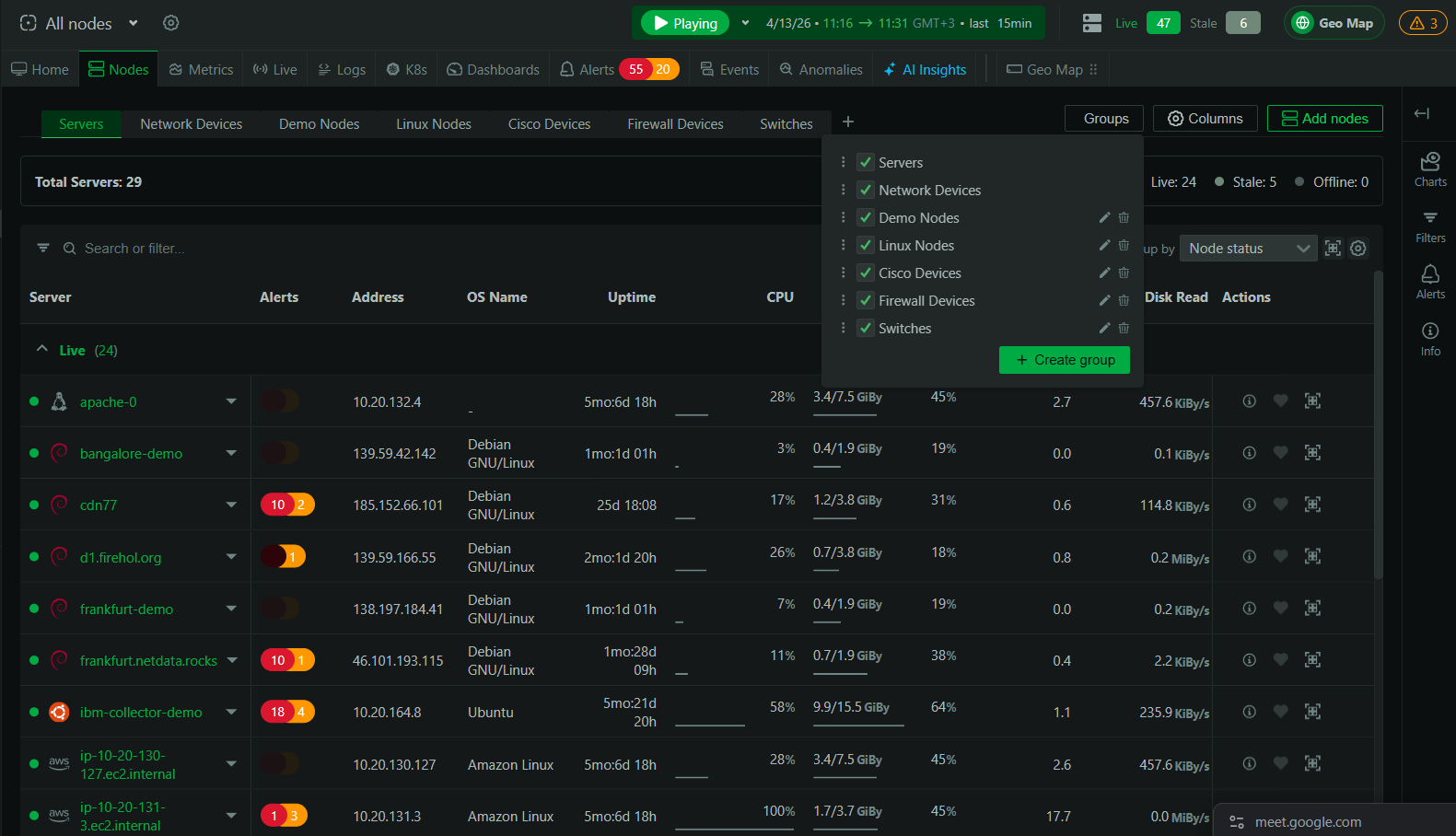Open the Node status group-by dropdown

click(x=1248, y=249)
